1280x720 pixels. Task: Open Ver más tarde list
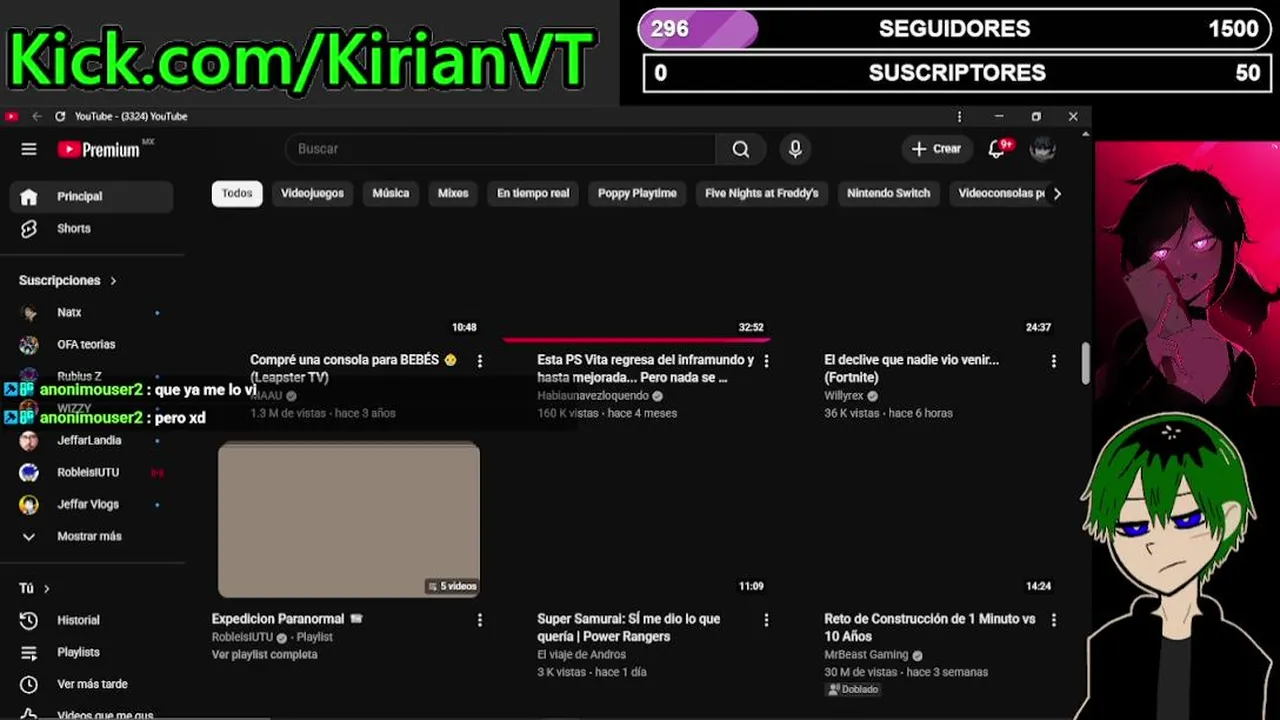(x=91, y=685)
